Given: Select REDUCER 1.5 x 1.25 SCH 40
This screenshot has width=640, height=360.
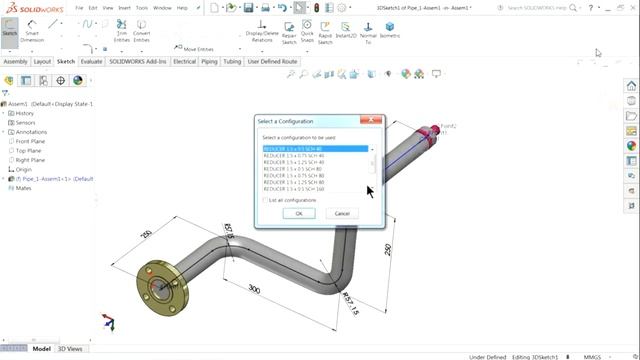Looking at the screenshot, I should pyautogui.click(x=315, y=162).
